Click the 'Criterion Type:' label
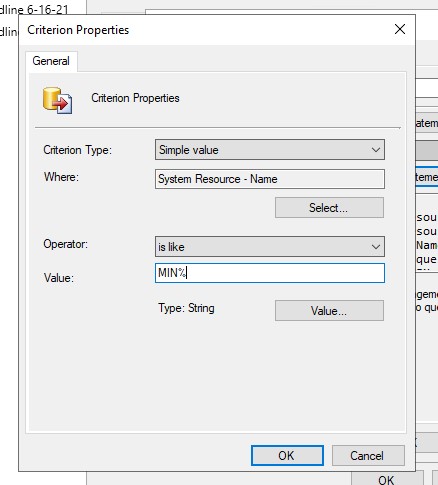The image size is (438, 485). (77, 150)
